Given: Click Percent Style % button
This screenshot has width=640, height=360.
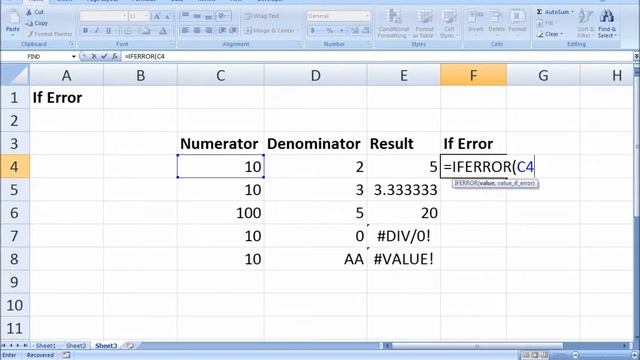Looking at the screenshot, I should (330, 31).
